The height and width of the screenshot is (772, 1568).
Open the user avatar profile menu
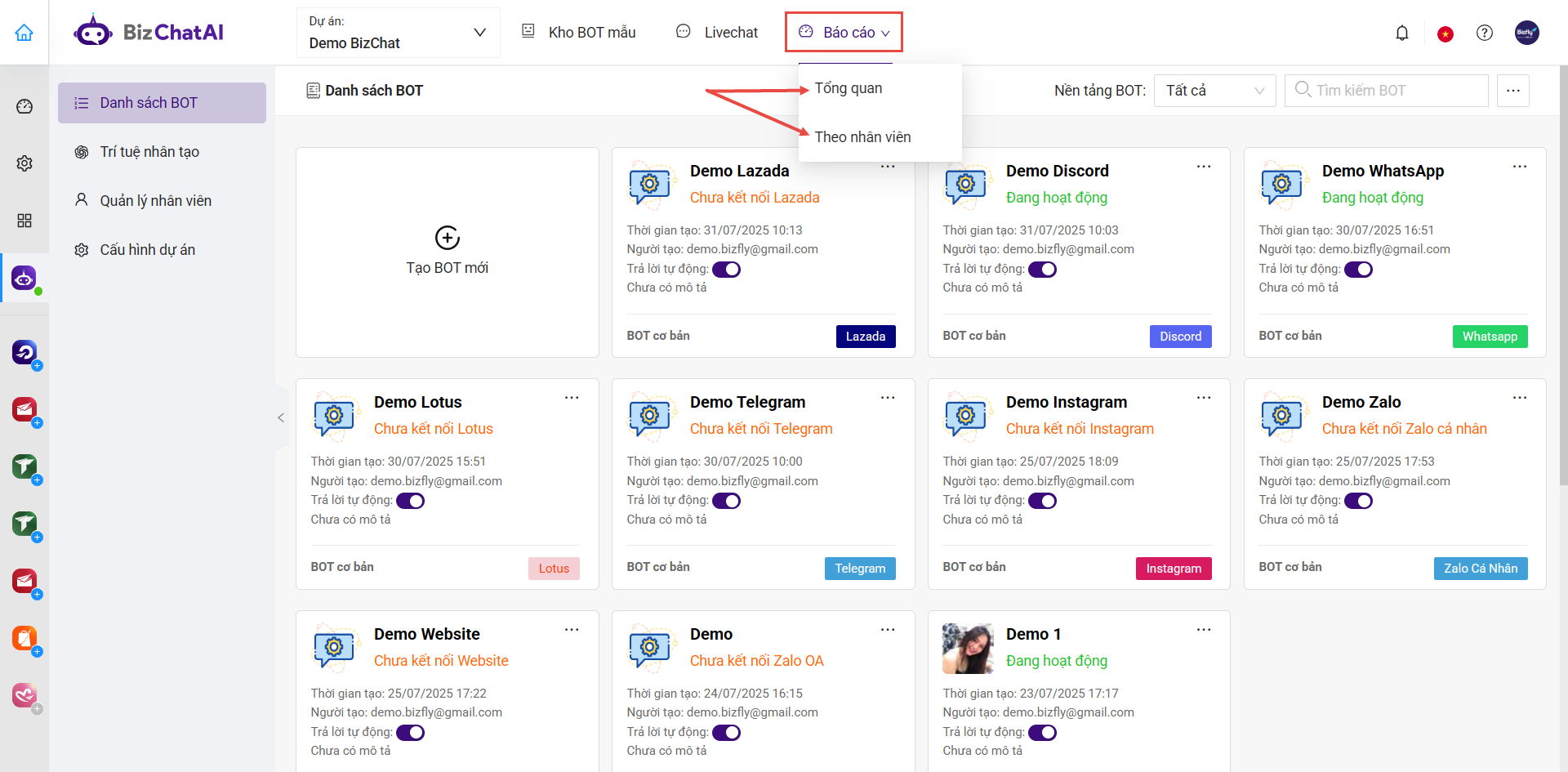point(1526,33)
